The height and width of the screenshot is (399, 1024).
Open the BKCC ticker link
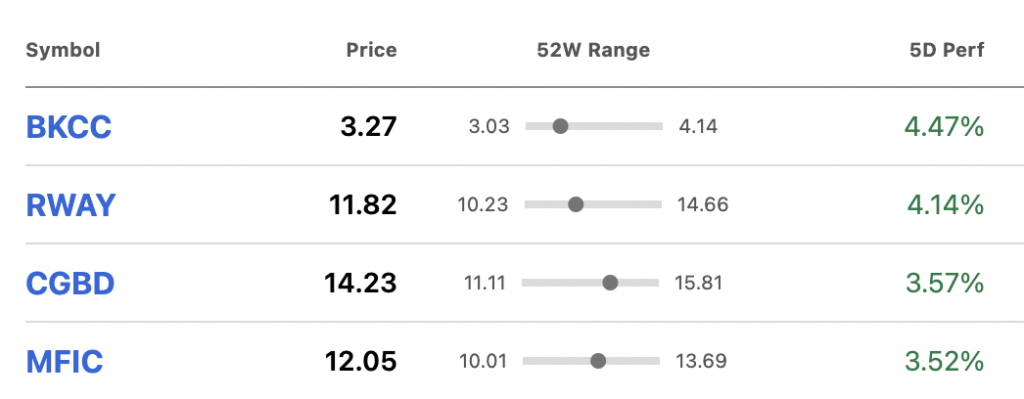pyautogui.click(x=69, y=127)
